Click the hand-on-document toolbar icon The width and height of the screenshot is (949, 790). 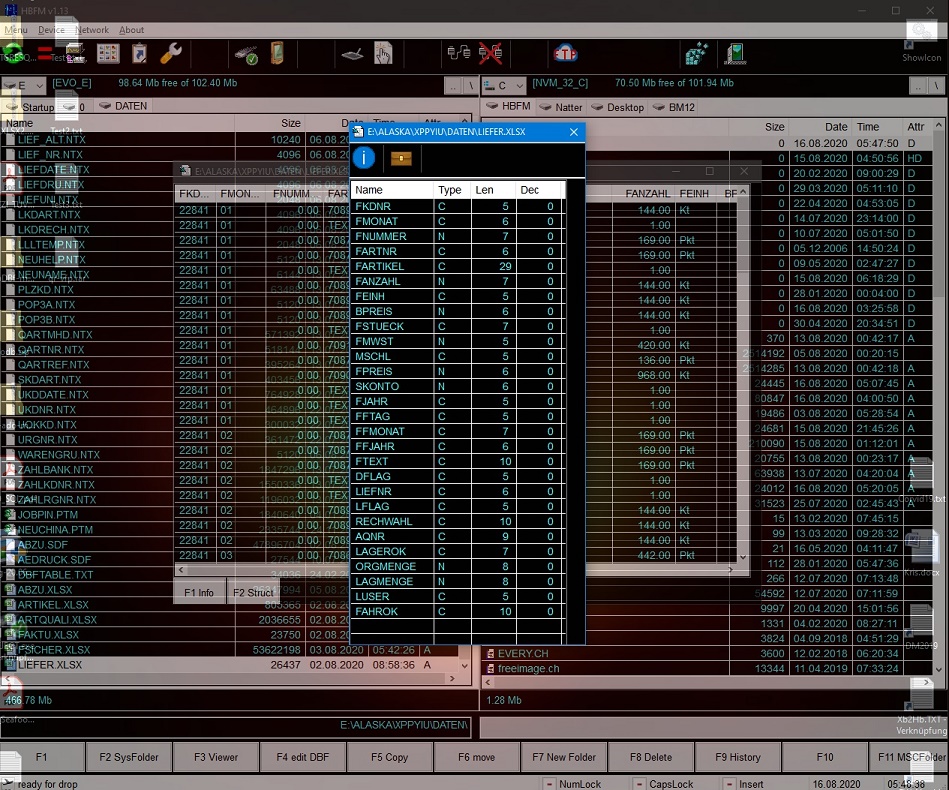tap(383, 53)
